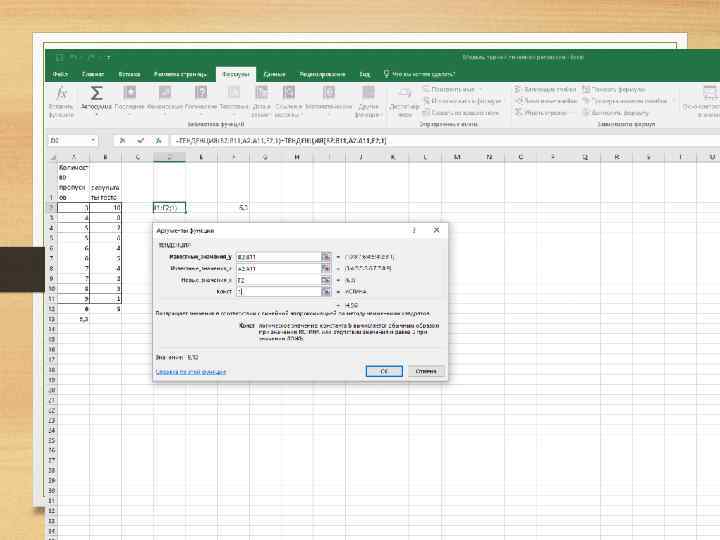Open the Home tab
Image resolution: width=720 pixels, height=540 pixels.
(93, 74)
